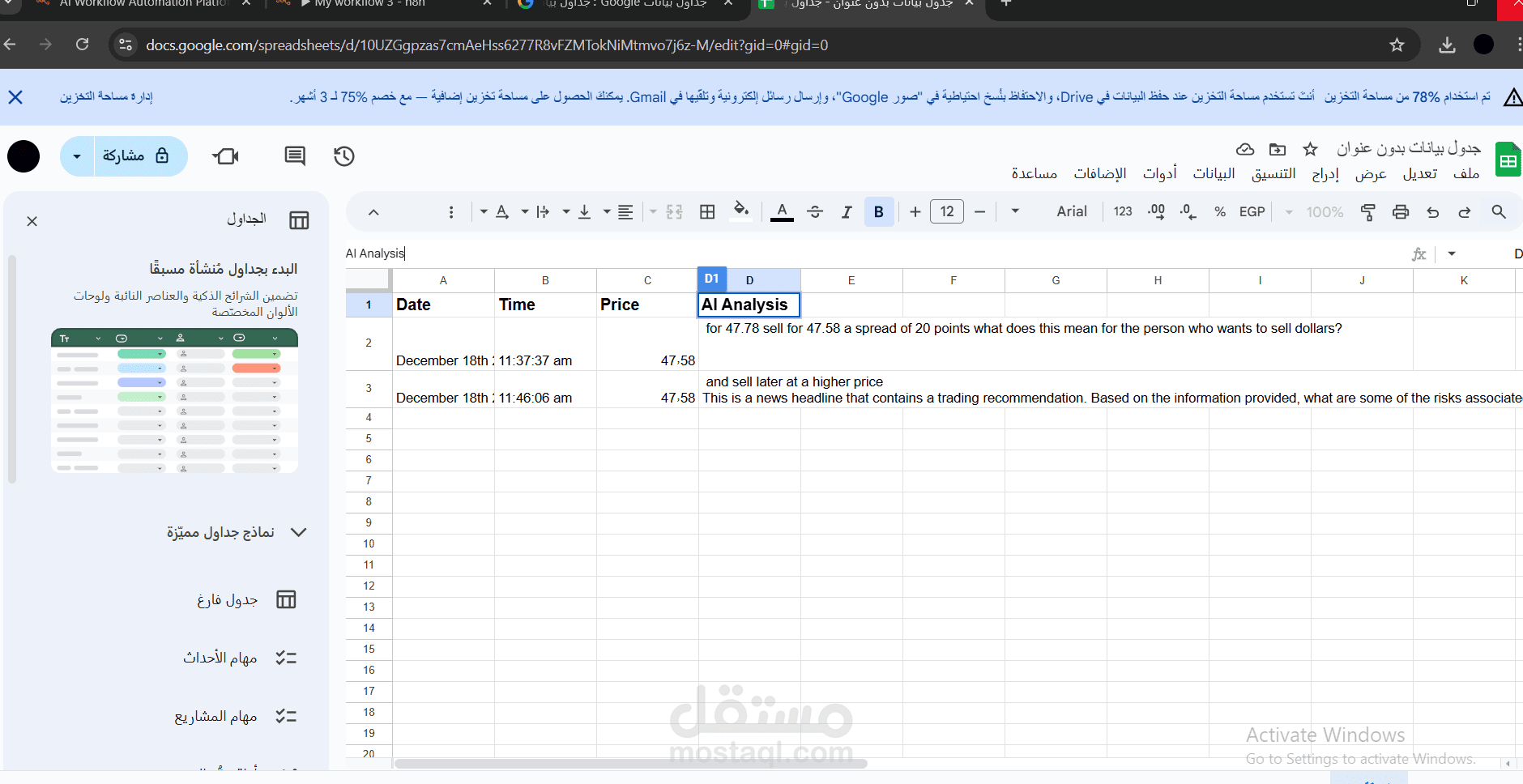Image resolution: width=1523 pixels, height=784 pixels.
Task: Choose the جدول فارغ blank table option
Action: [246, 599]
